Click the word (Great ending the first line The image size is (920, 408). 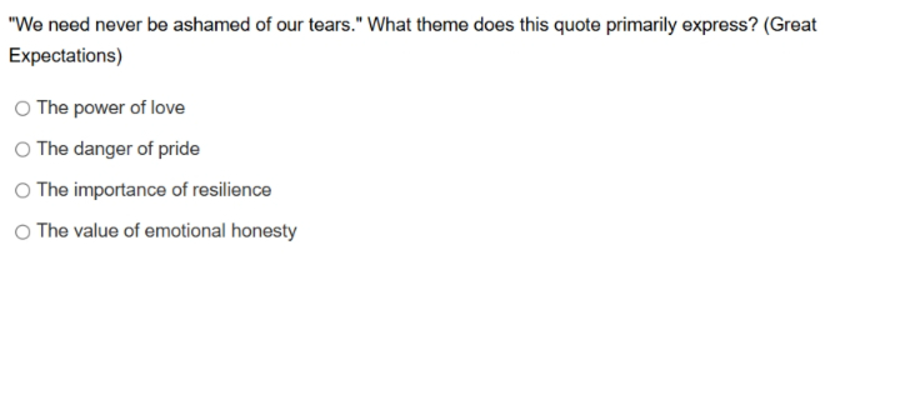click(x=790, y=25)
